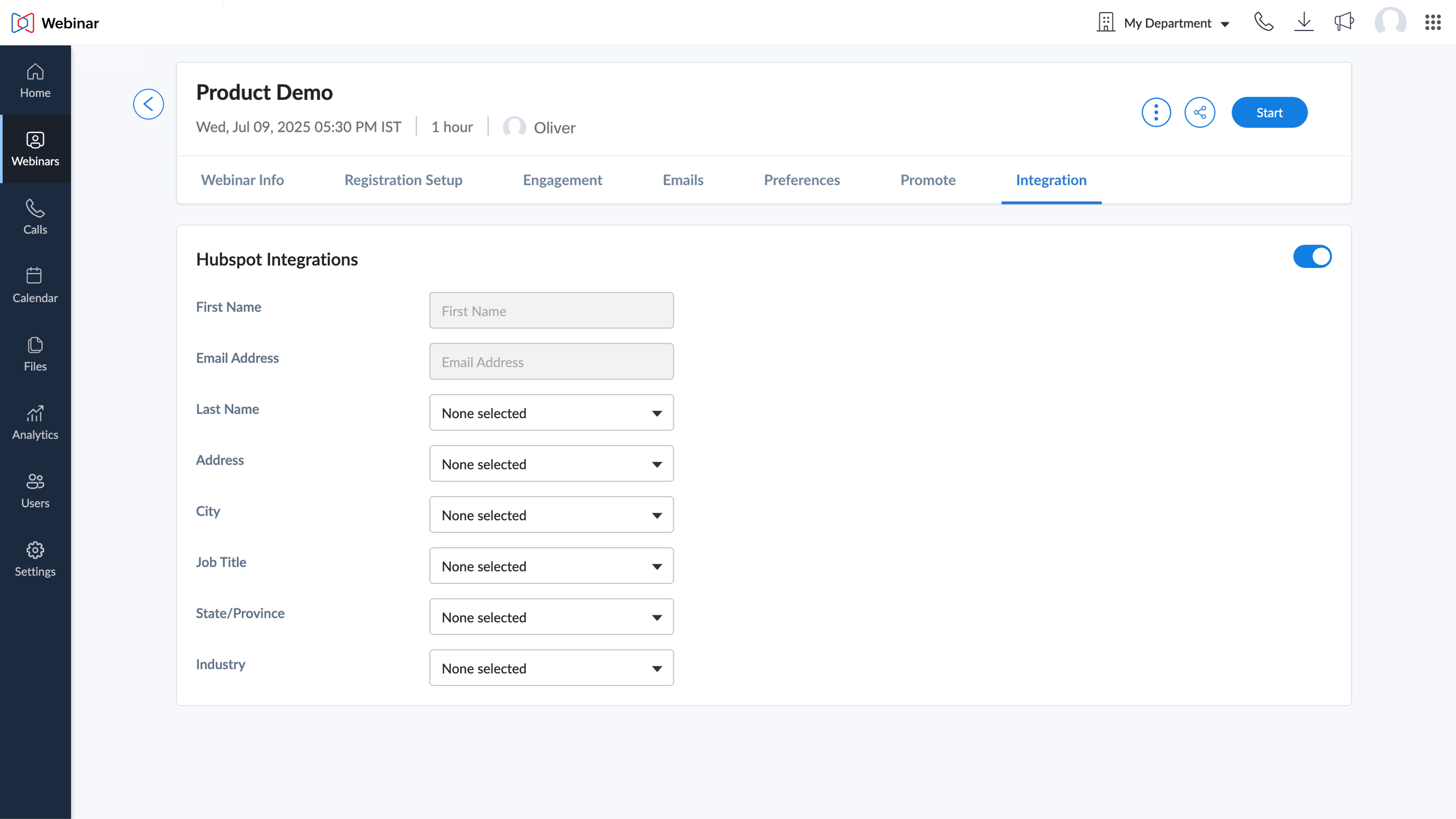
Task: Open the apps grid launcher
Action: (x=1432, y=23)
